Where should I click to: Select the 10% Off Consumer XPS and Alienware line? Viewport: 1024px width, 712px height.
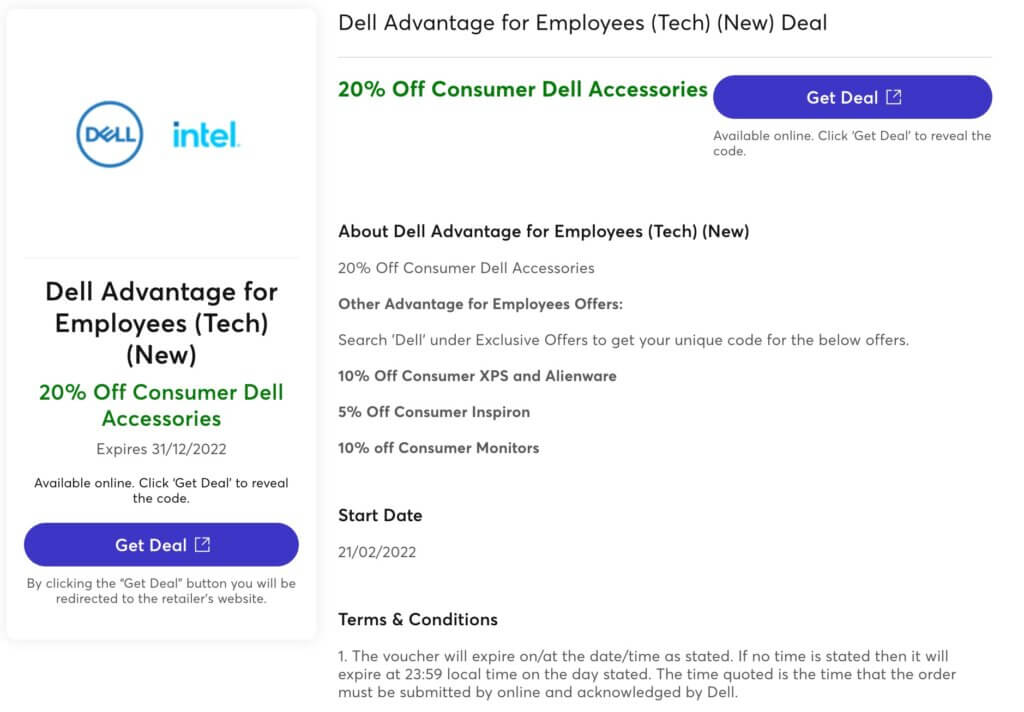click(477, 376)
